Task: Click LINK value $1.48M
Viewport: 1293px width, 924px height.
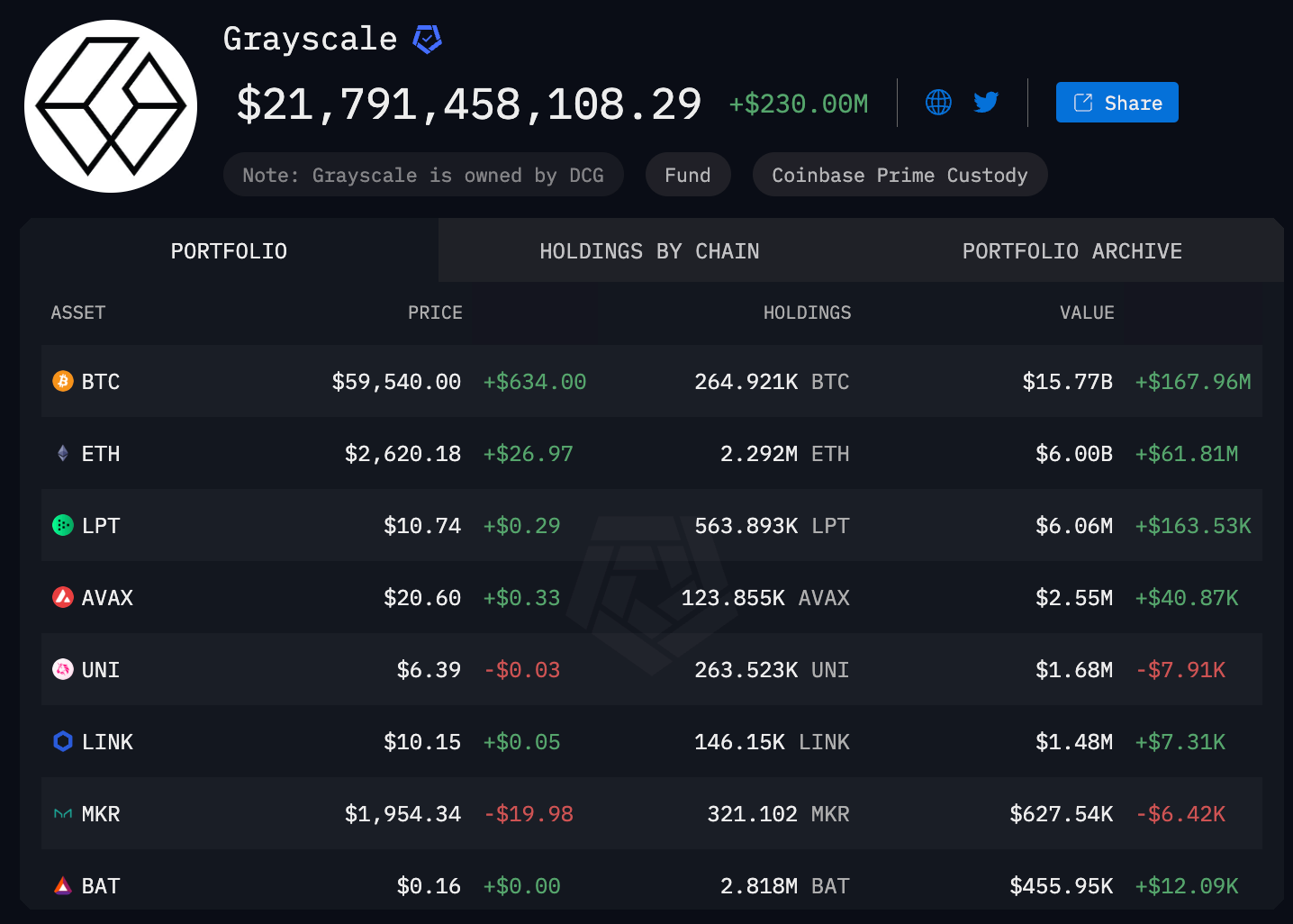Action: [1074, 742]
